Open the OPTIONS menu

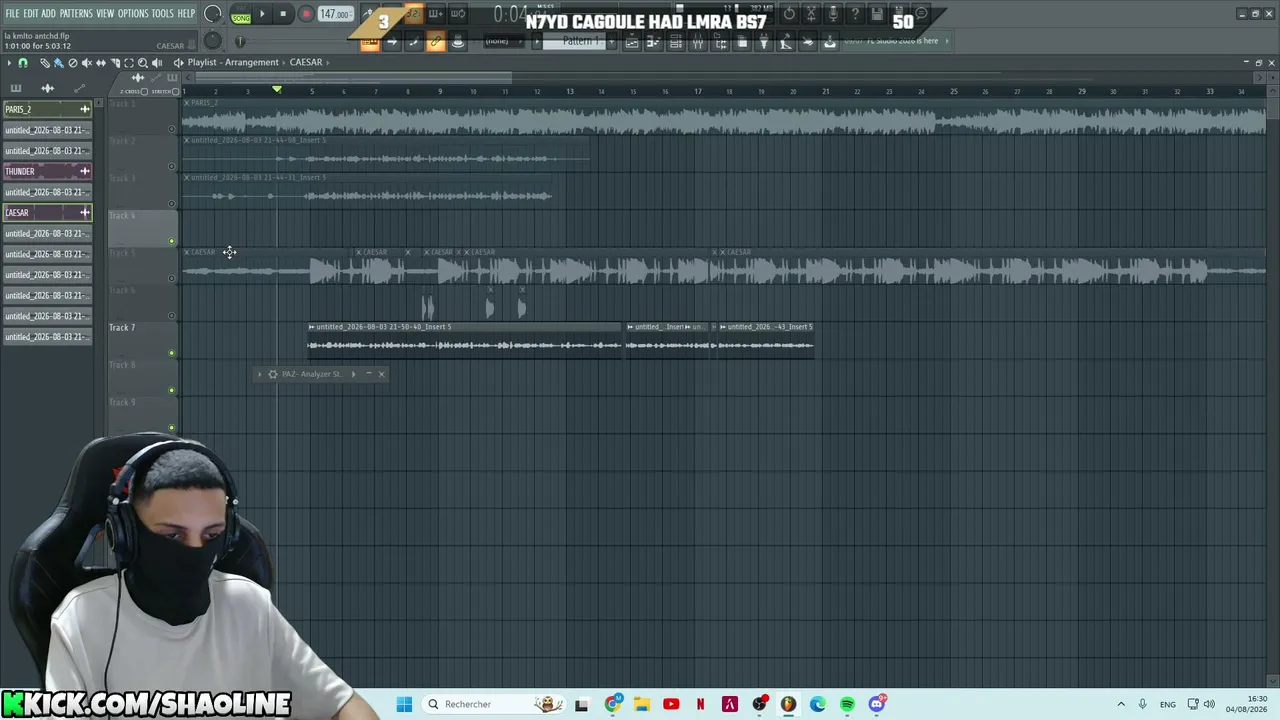[133, 14]
